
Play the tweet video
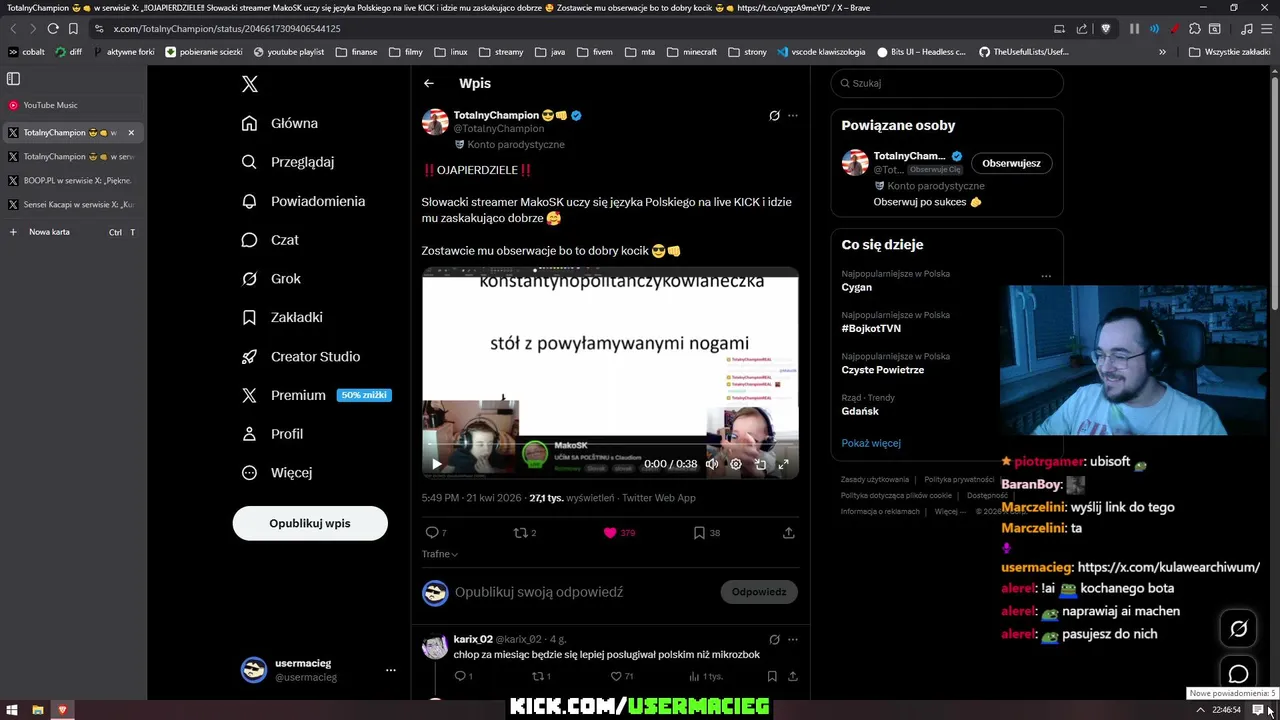click(436, 464)
